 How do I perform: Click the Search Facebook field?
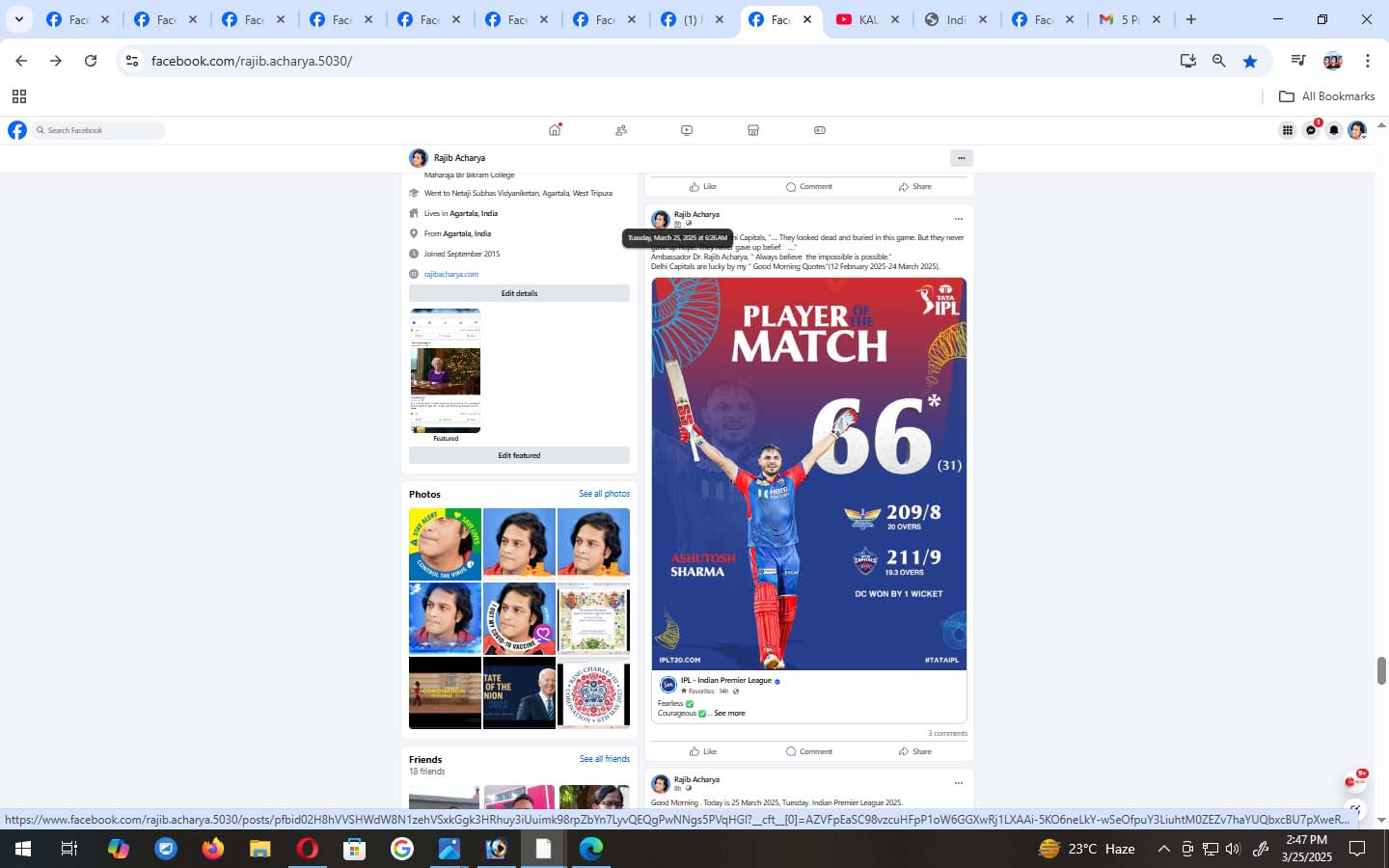[98, 130]
